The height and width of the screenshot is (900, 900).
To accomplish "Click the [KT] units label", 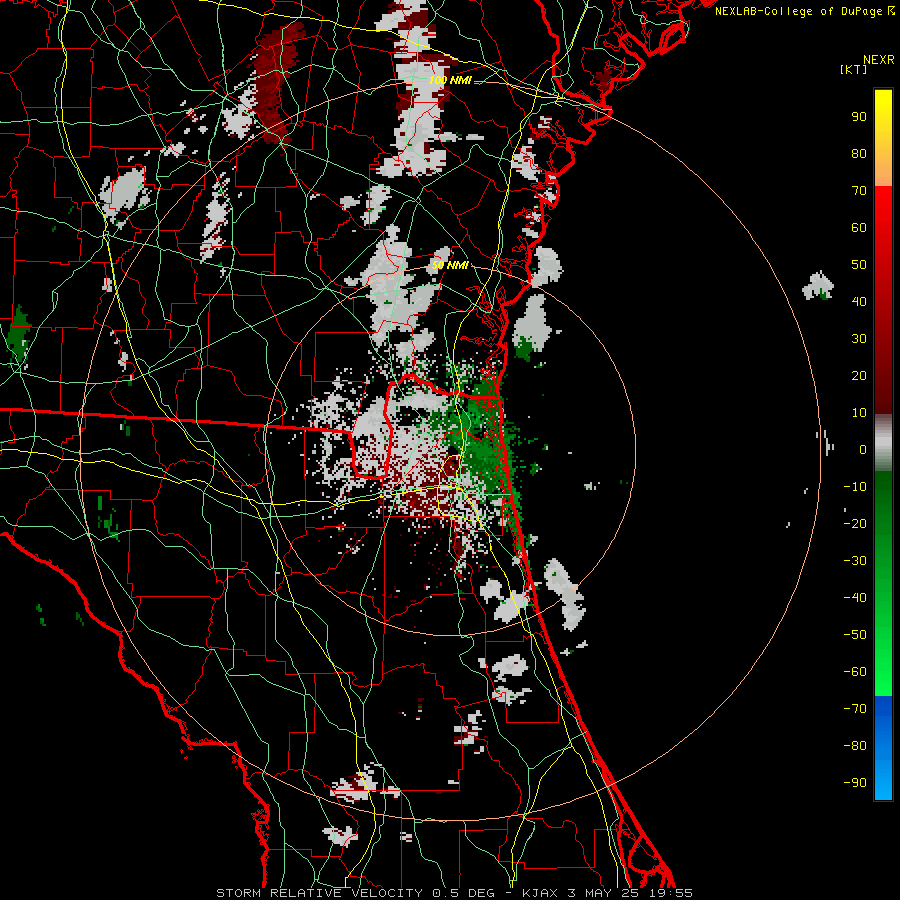I will pos(854,69).
